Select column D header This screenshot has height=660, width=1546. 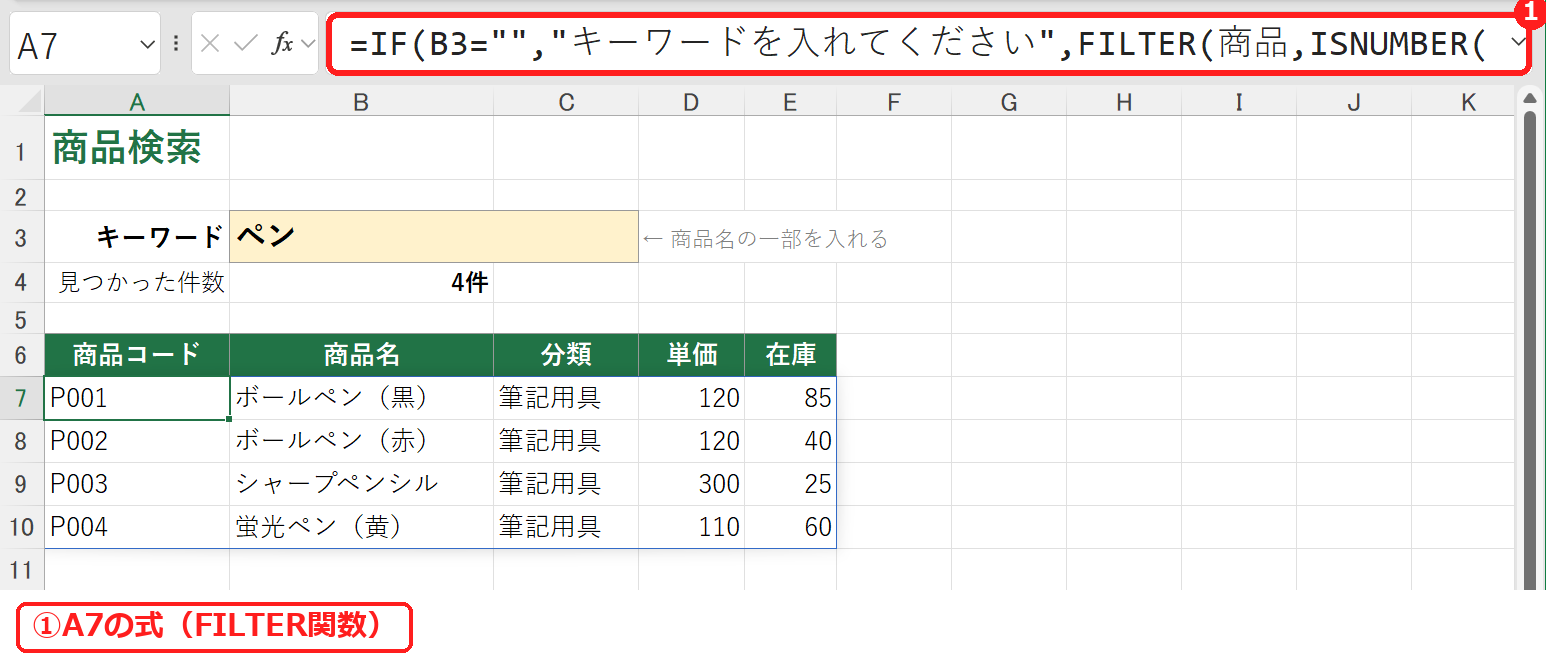(691, 101)
